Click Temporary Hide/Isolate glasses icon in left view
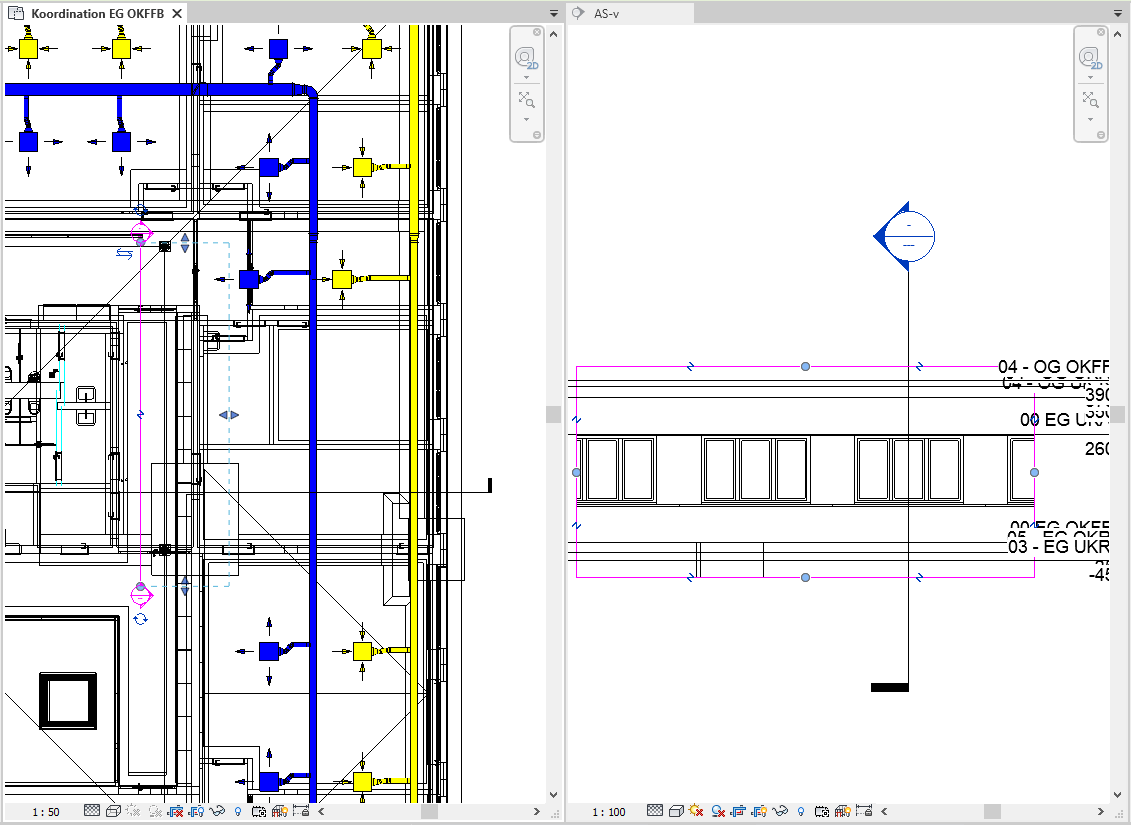1131x825 pixels. tap(217, 812)
